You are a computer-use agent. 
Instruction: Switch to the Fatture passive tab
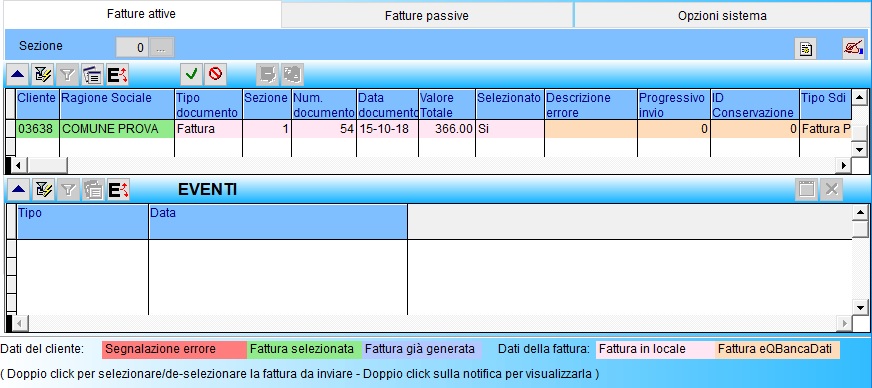427,16
